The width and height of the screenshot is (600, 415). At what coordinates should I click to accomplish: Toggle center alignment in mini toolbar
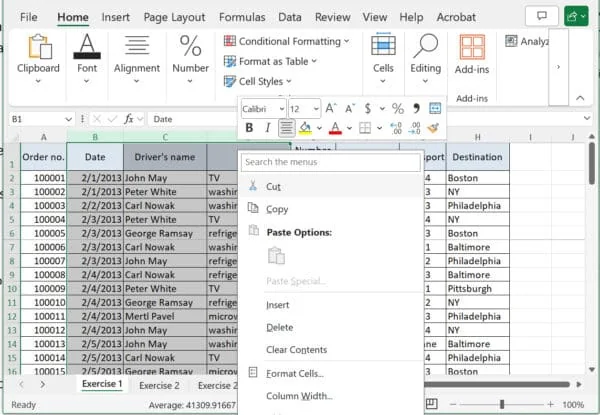click(x=286, y=128)
